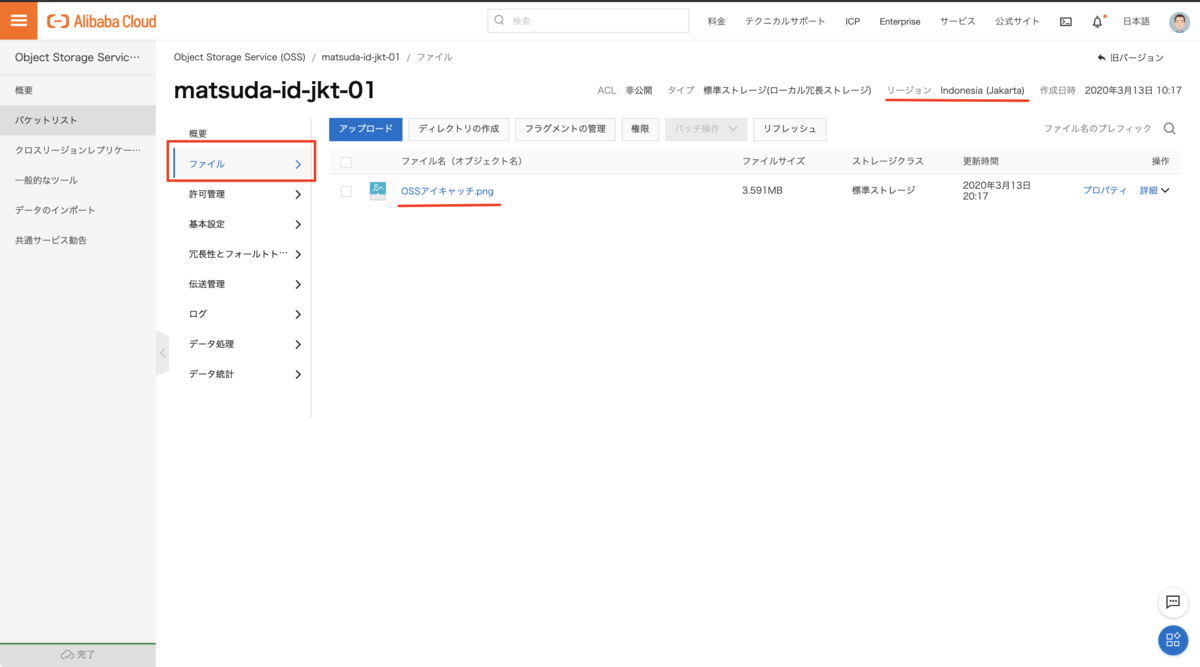The width and height of the screenshot is (1200, 667).
Task: Open the OSSアイキャッチ.png file link
Action: pos(447,191)
